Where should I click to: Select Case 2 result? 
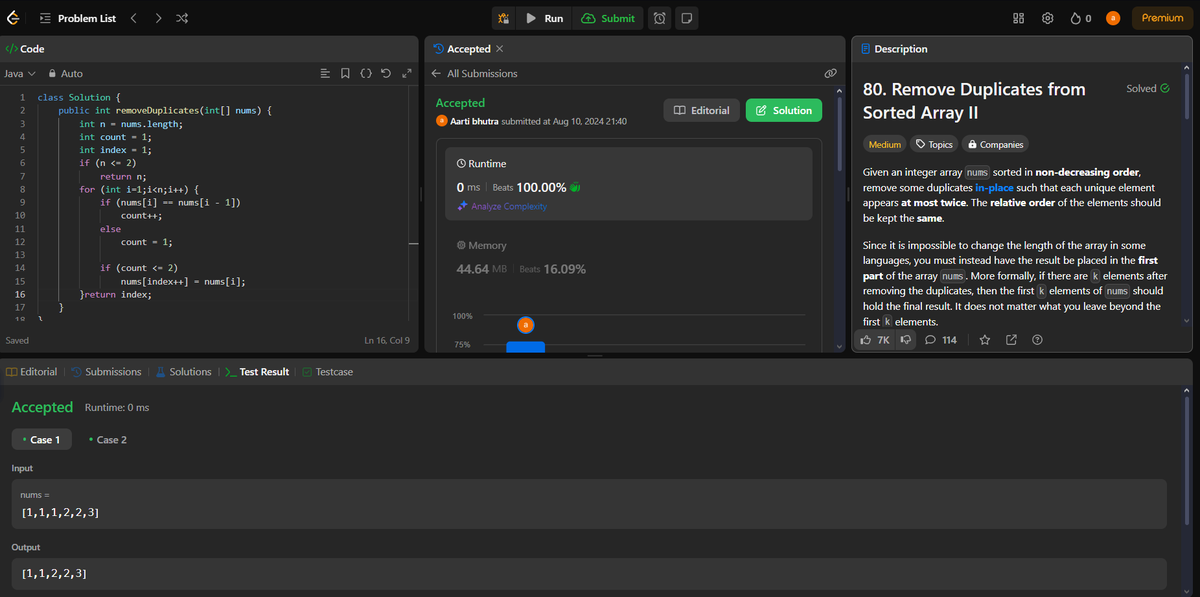[x=108, y=440]
